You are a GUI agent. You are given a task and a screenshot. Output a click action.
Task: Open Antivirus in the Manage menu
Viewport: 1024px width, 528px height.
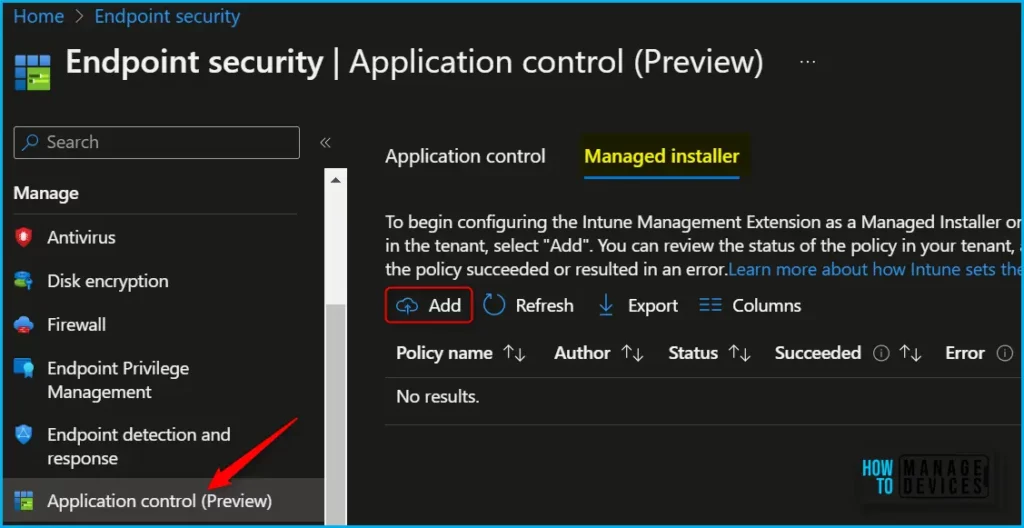click(82, 237)
